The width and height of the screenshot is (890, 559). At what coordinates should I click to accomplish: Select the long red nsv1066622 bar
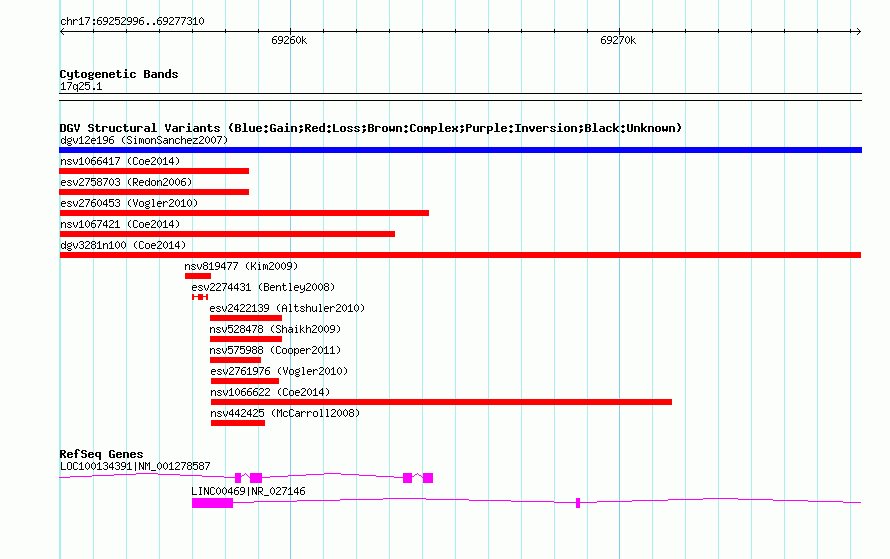[x=441, y=402]
